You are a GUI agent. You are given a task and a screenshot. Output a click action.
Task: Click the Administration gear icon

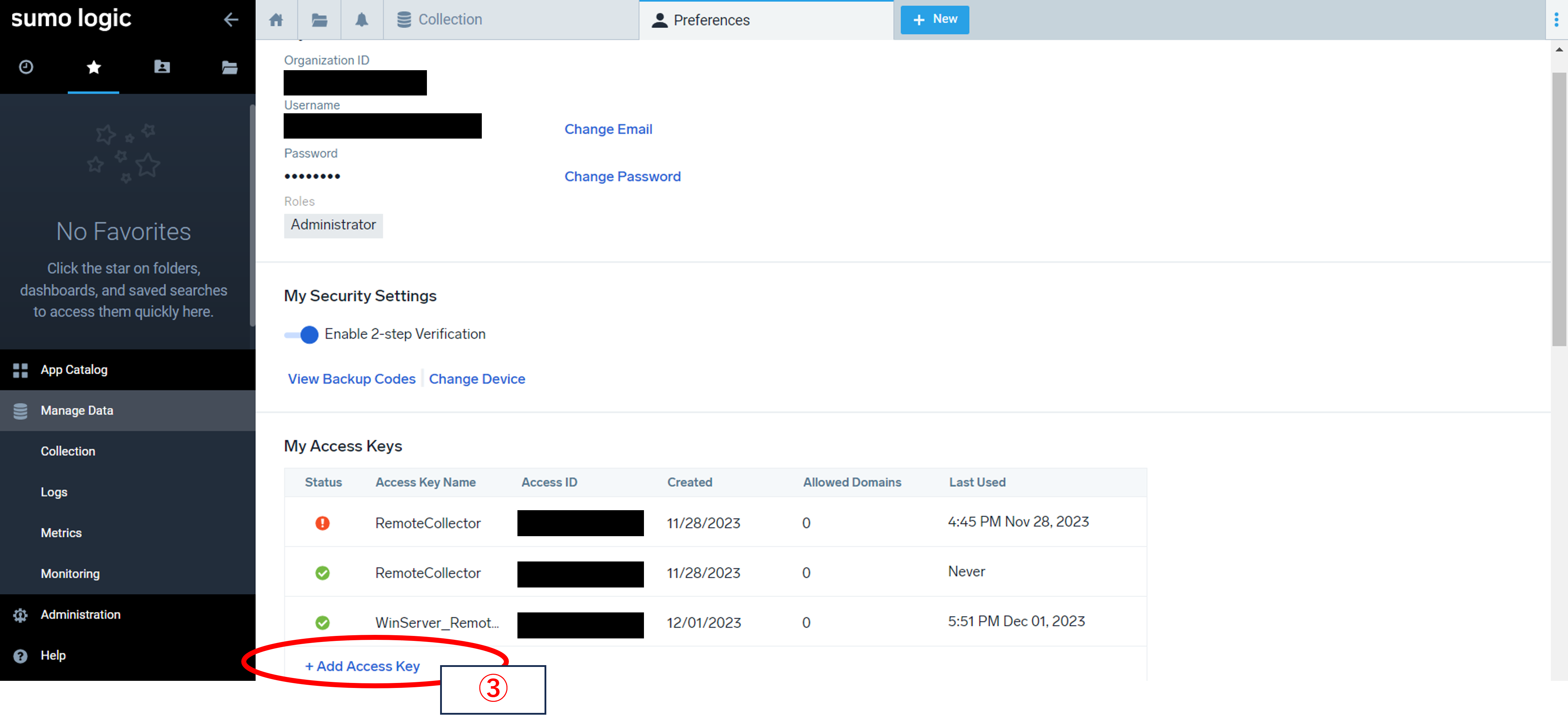point(20,614)
